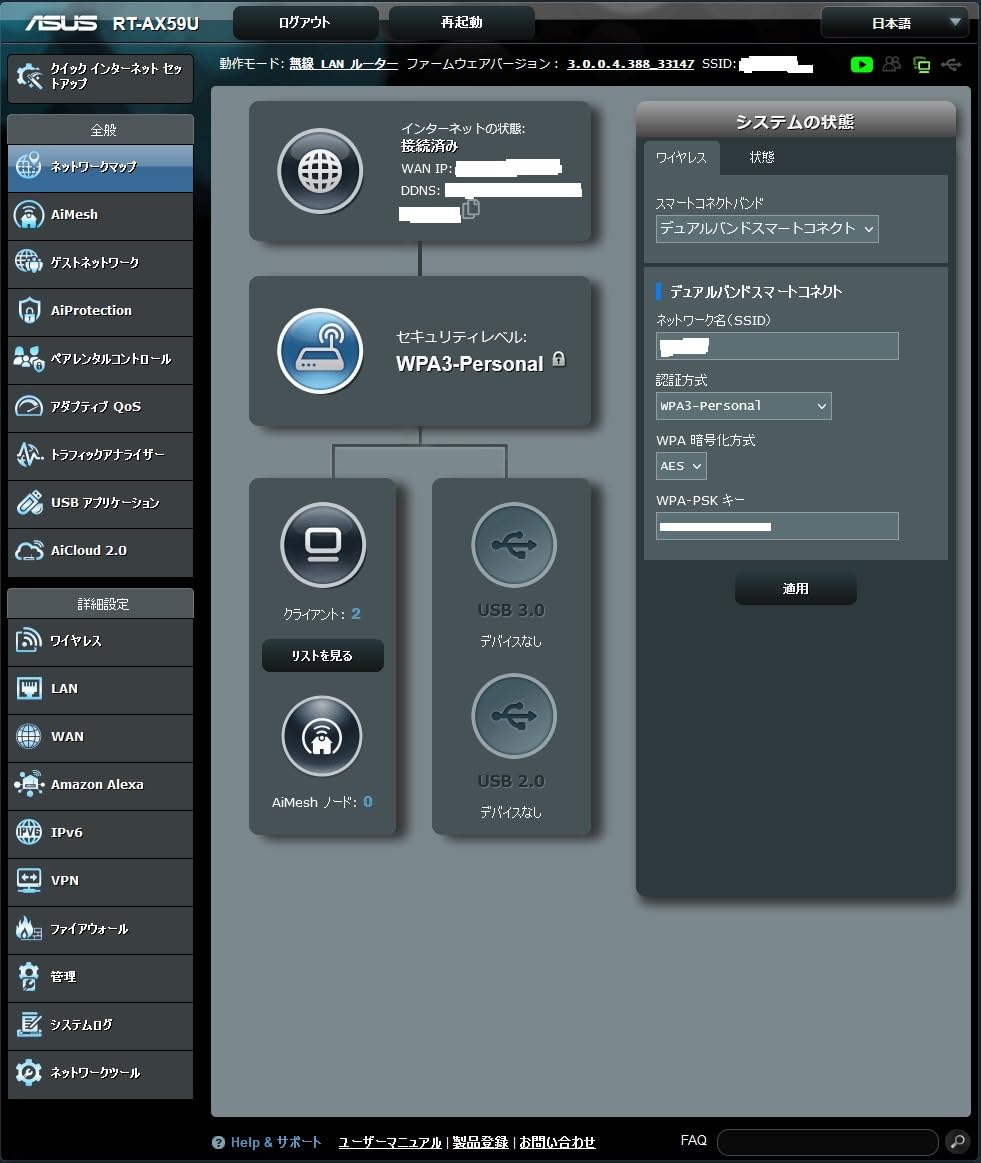The height and width of the screenshot is (1163, 981).
Task: Click the リストを見る button
Action: pyautogui.click(x=322, y=656)
